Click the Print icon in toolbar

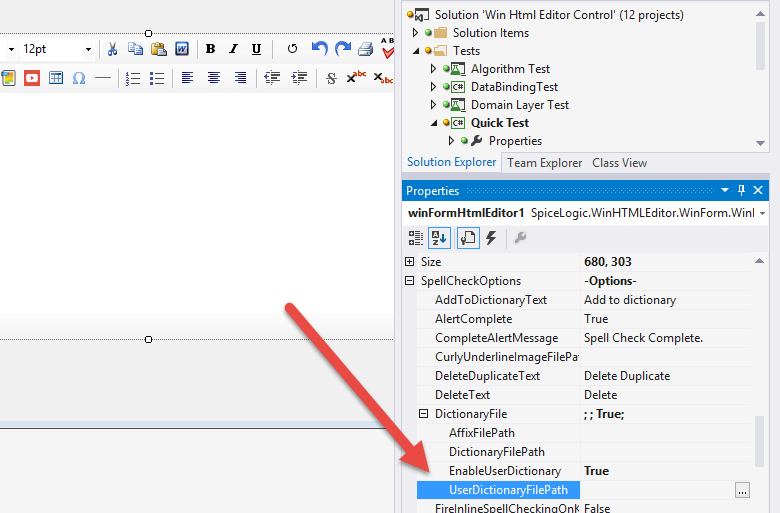(x=366, y=49)
